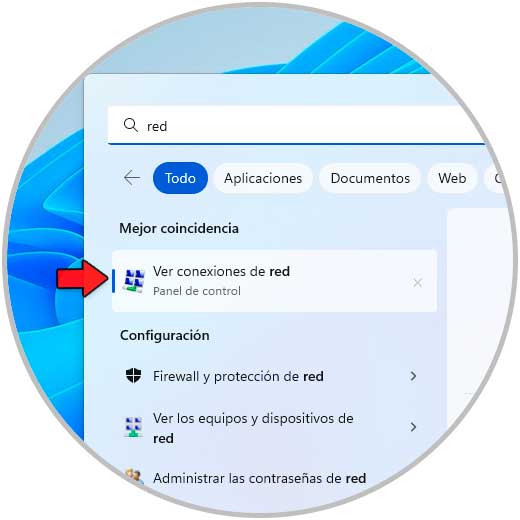Switch to the Documentos filter tab
520x520 pixels.
[370, 178]
